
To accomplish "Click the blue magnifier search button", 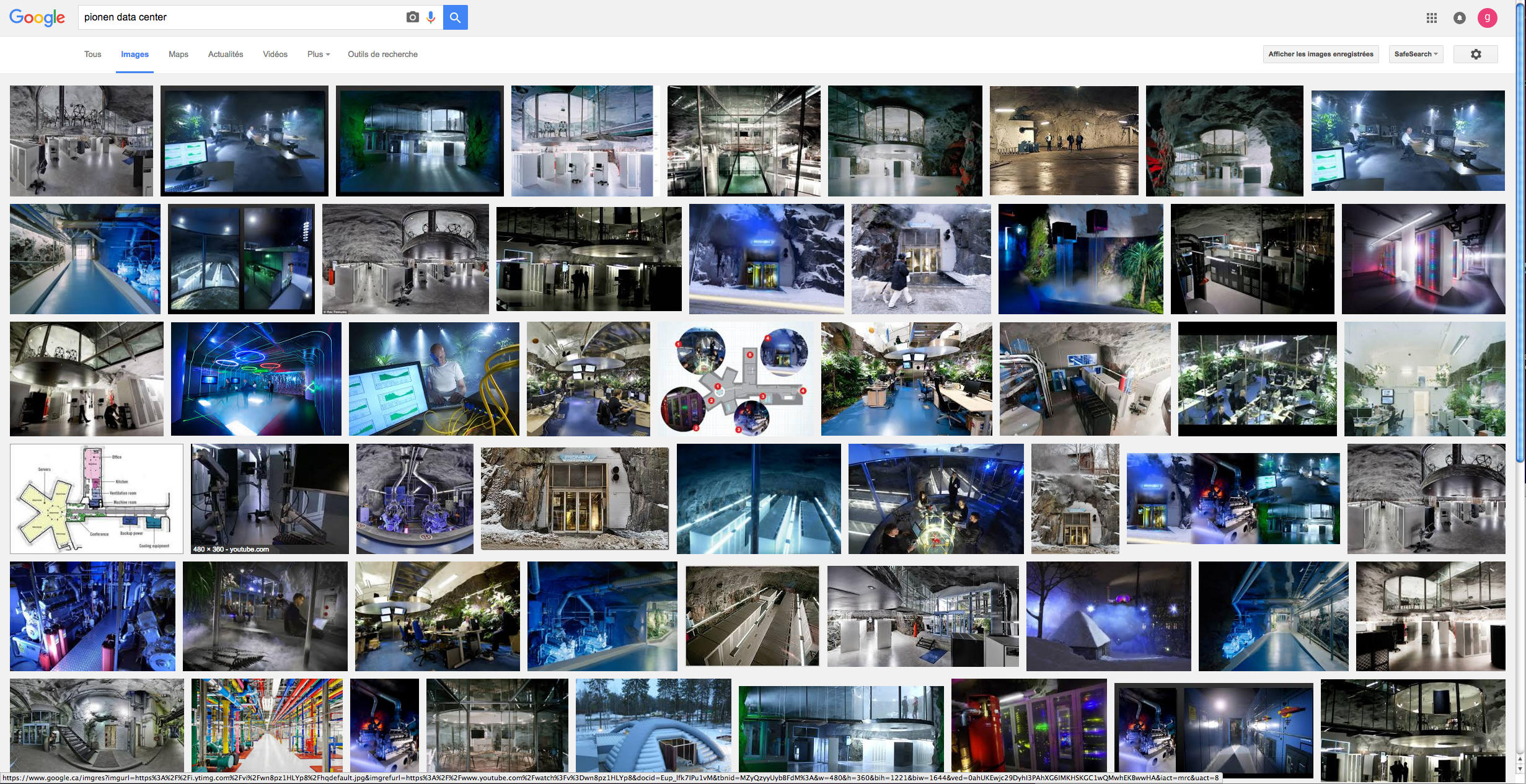I will [x=455, y=17].
